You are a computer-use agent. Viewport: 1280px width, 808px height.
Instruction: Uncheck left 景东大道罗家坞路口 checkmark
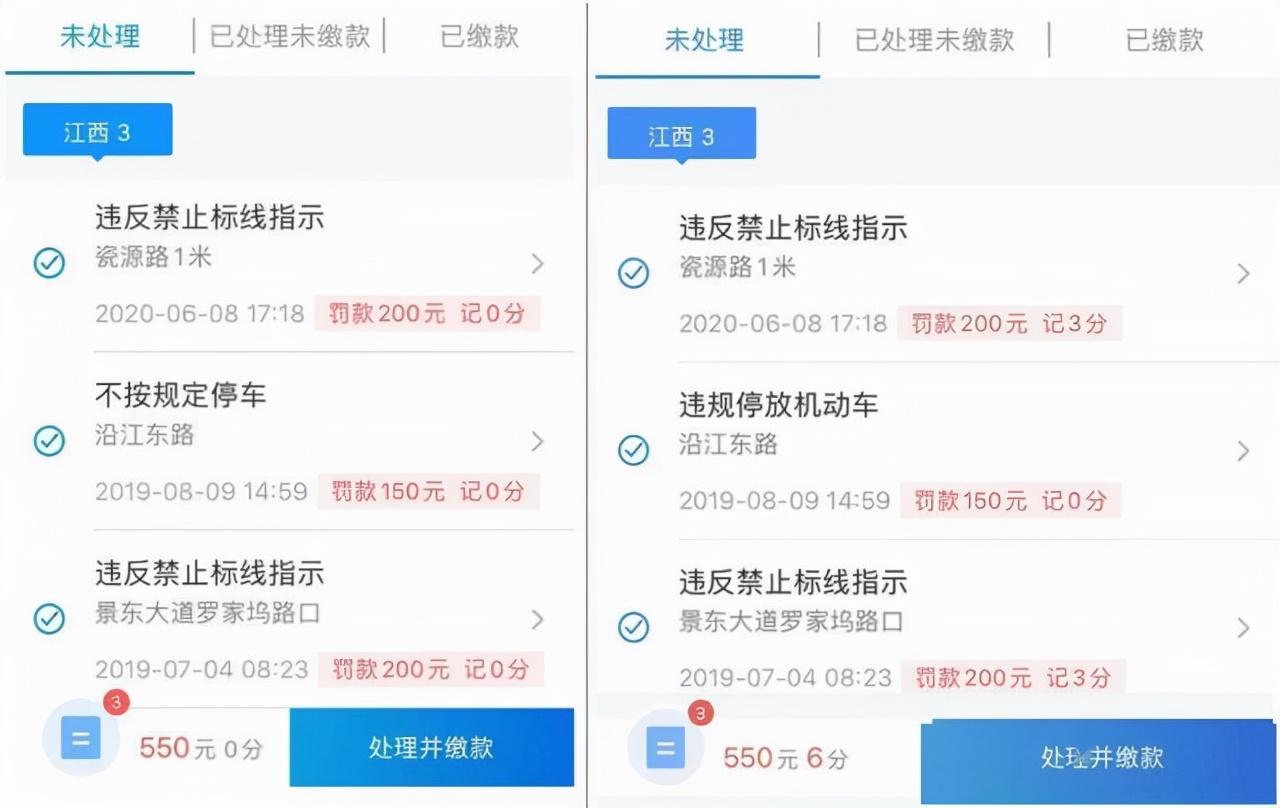coord(49,619)
